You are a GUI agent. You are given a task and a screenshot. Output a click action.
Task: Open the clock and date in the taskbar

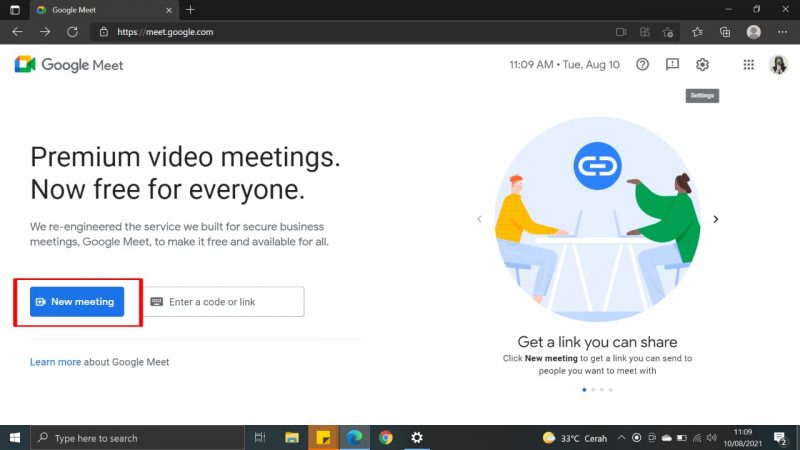(x=743, y=438)
